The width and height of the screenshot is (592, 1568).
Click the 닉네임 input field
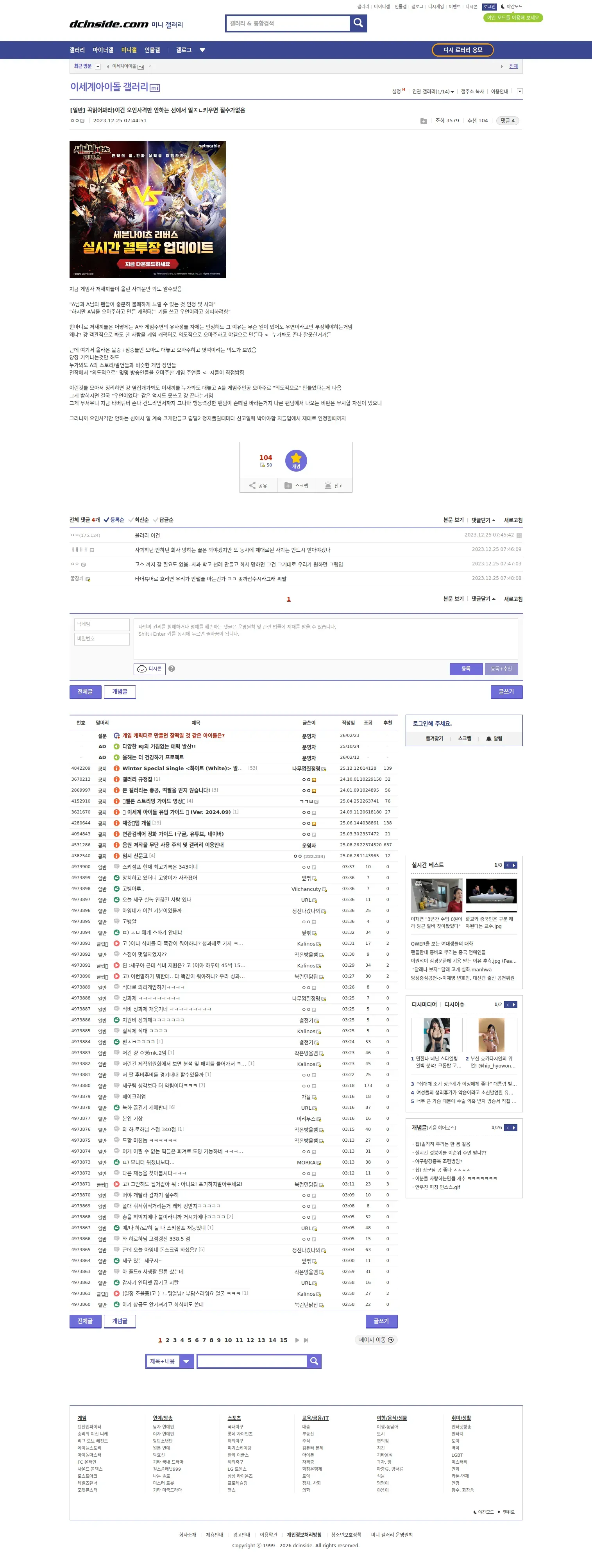pyautogui.click(x=102, y=624)
